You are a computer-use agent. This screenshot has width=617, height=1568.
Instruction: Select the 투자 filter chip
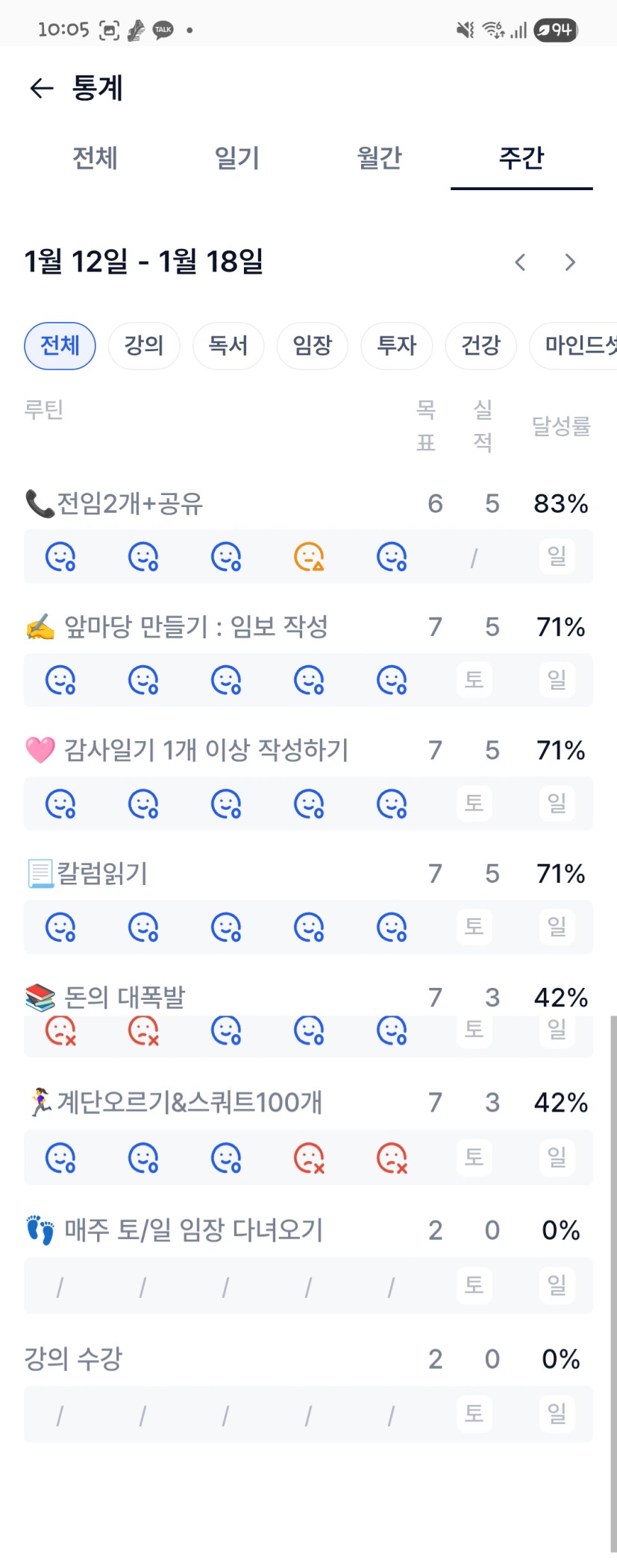[x=397, y=346]
